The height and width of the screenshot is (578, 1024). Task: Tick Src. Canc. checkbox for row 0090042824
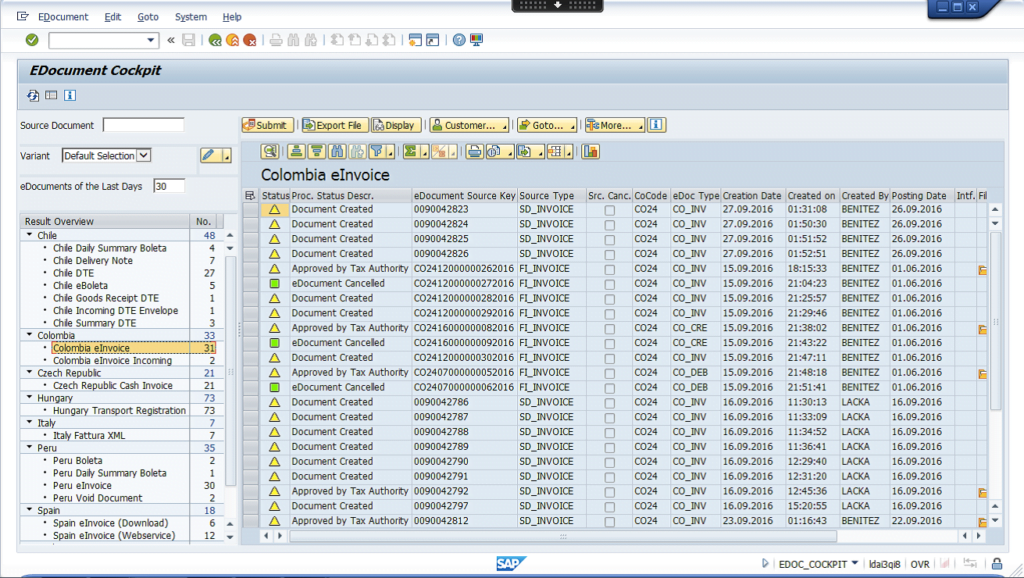(609, 225)
